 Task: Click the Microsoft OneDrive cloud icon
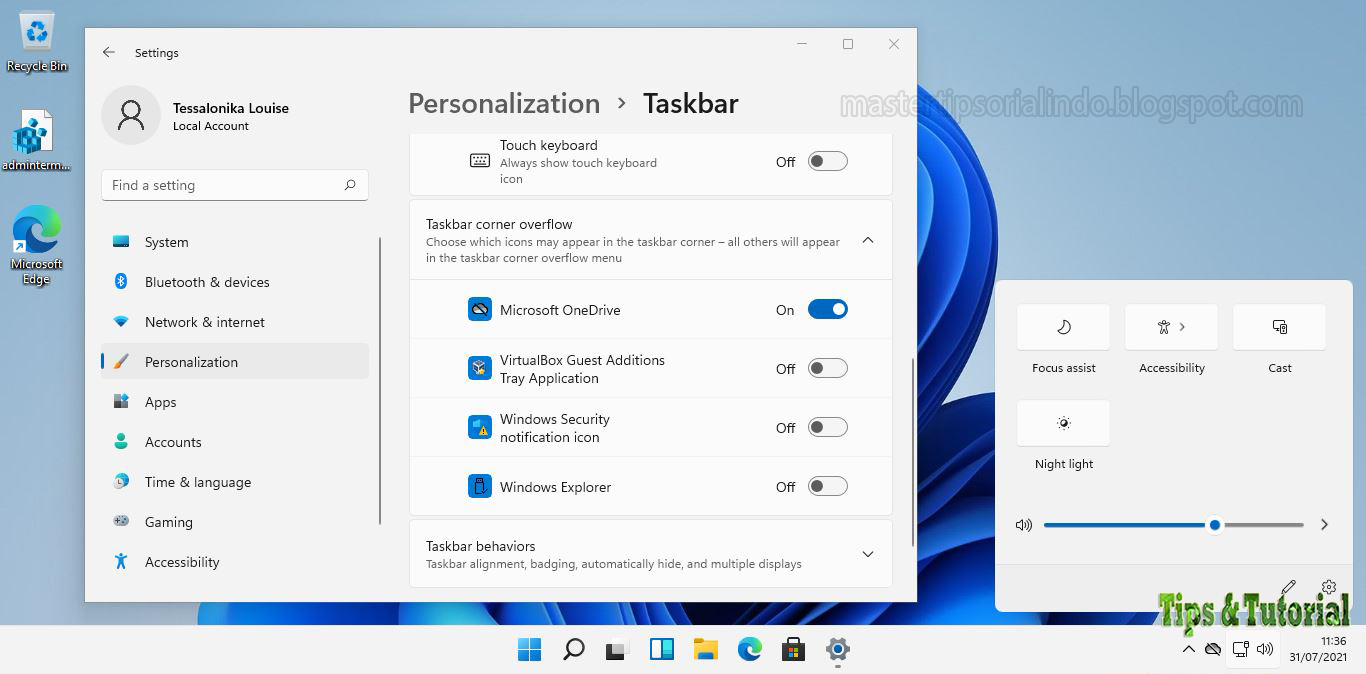pos(481,309)
